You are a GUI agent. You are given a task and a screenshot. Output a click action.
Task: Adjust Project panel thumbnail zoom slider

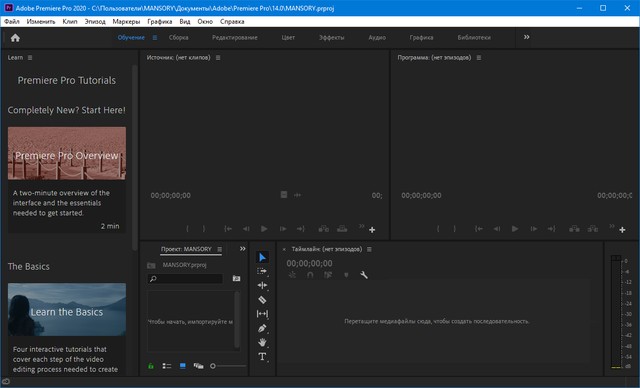tap(228, 366)
